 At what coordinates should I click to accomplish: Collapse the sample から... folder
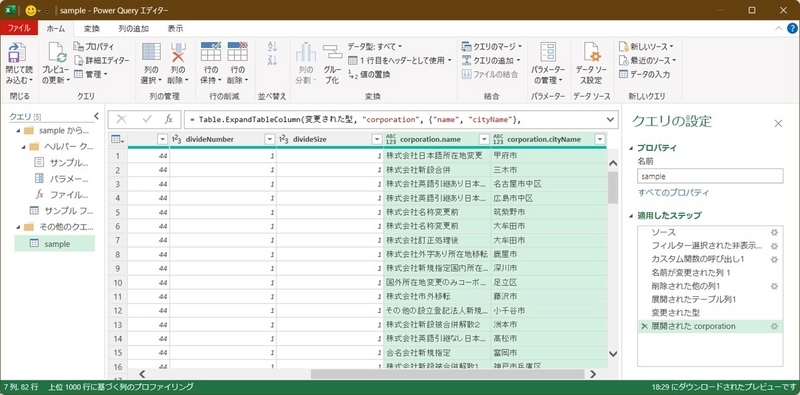tap(18, 131)
